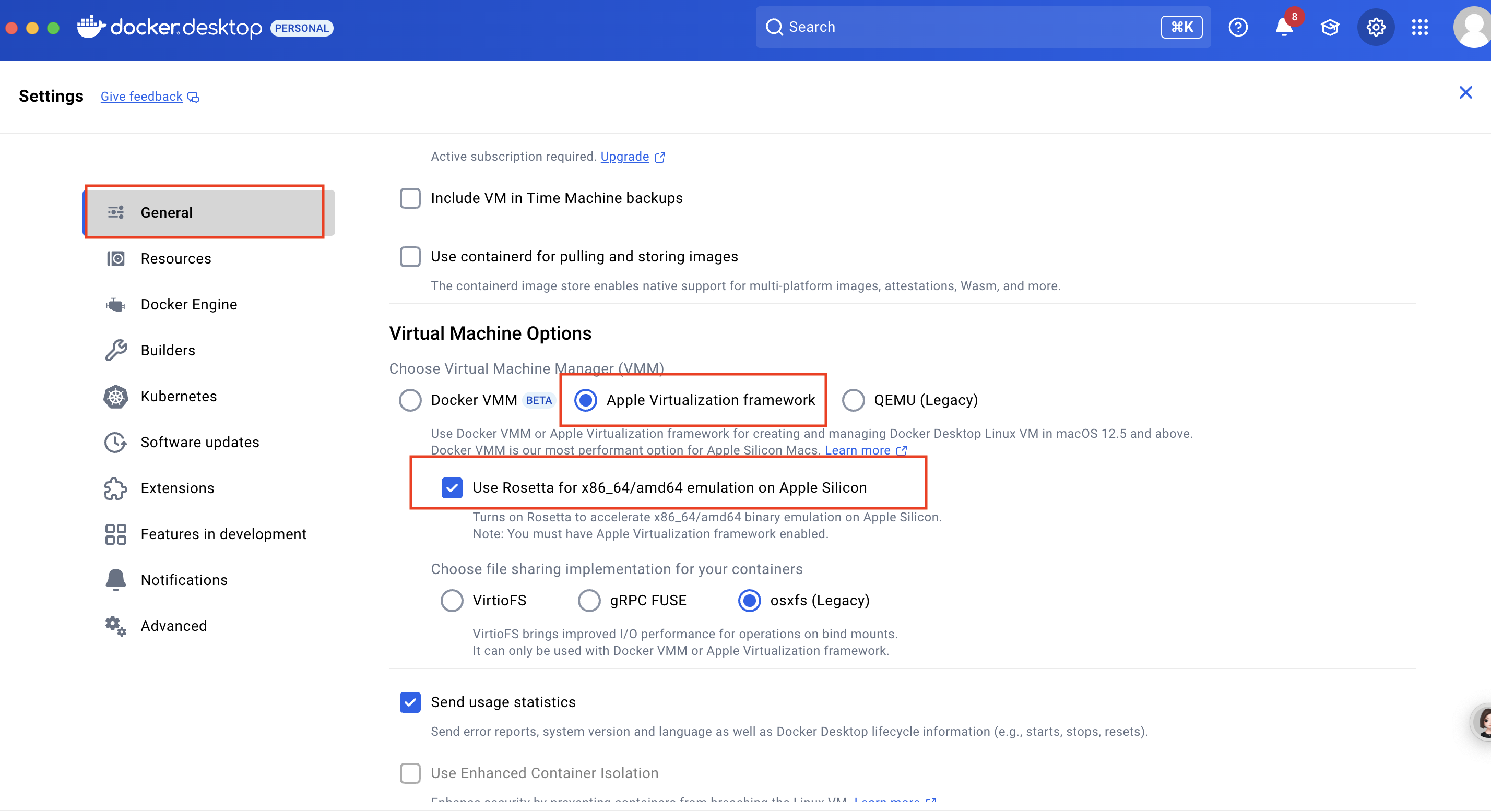Click the Extensions puzzle piece icon
1491x812 pixels.
[116, 488]
